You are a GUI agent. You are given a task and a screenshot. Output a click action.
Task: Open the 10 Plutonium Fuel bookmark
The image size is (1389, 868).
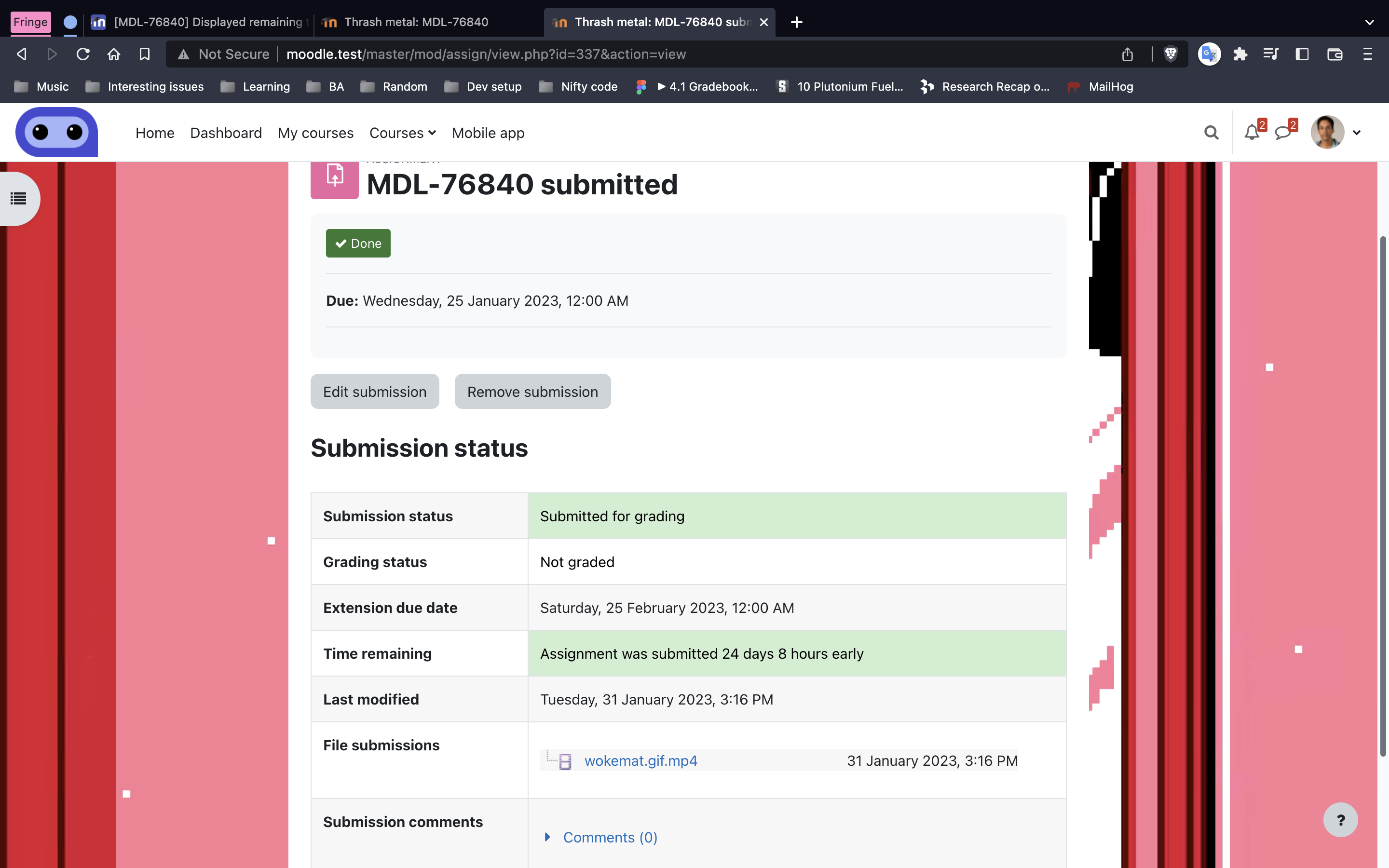pos(839,87)
